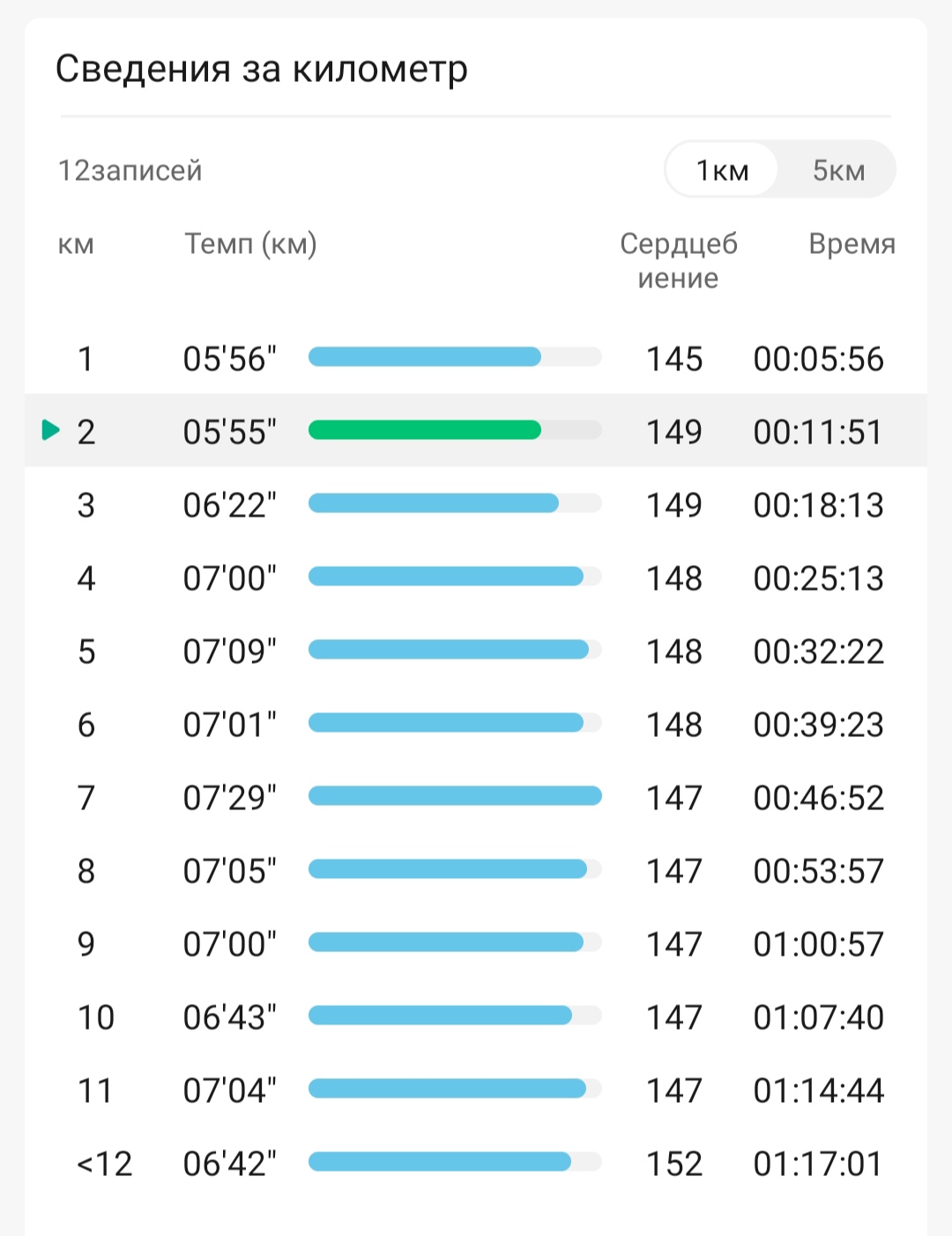Click the pace 07'29" in row 7

tap(229, 798)
